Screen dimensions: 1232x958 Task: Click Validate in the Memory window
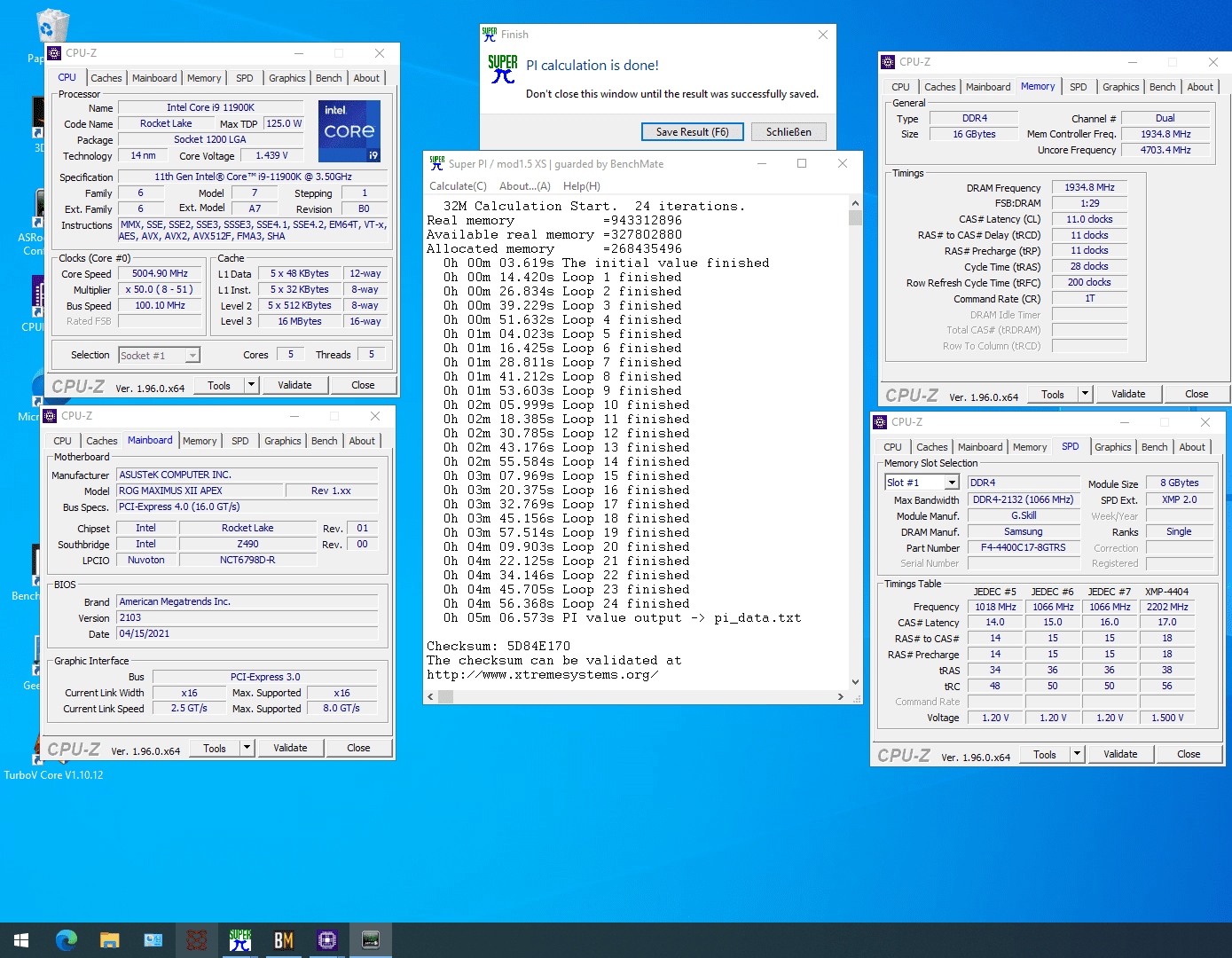(1128, 394)
